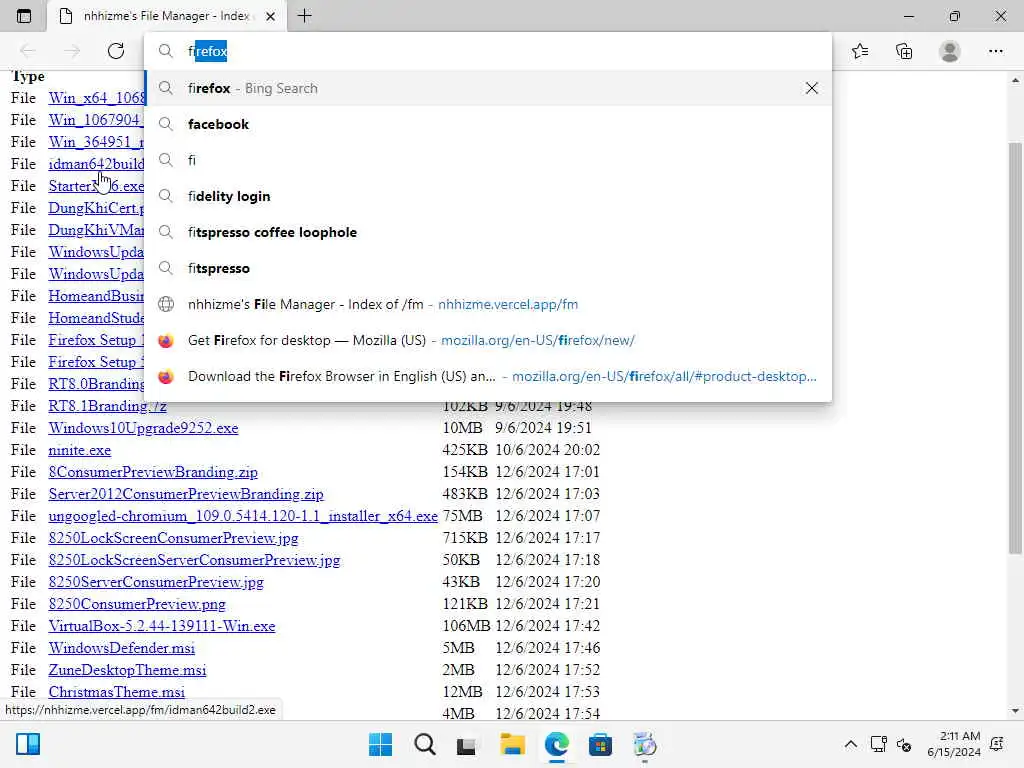Open 8250LockScreenConsumerPreview.jpg
Image resolution: width=1024 pixels, height=768 pixels.
[173, 538]
